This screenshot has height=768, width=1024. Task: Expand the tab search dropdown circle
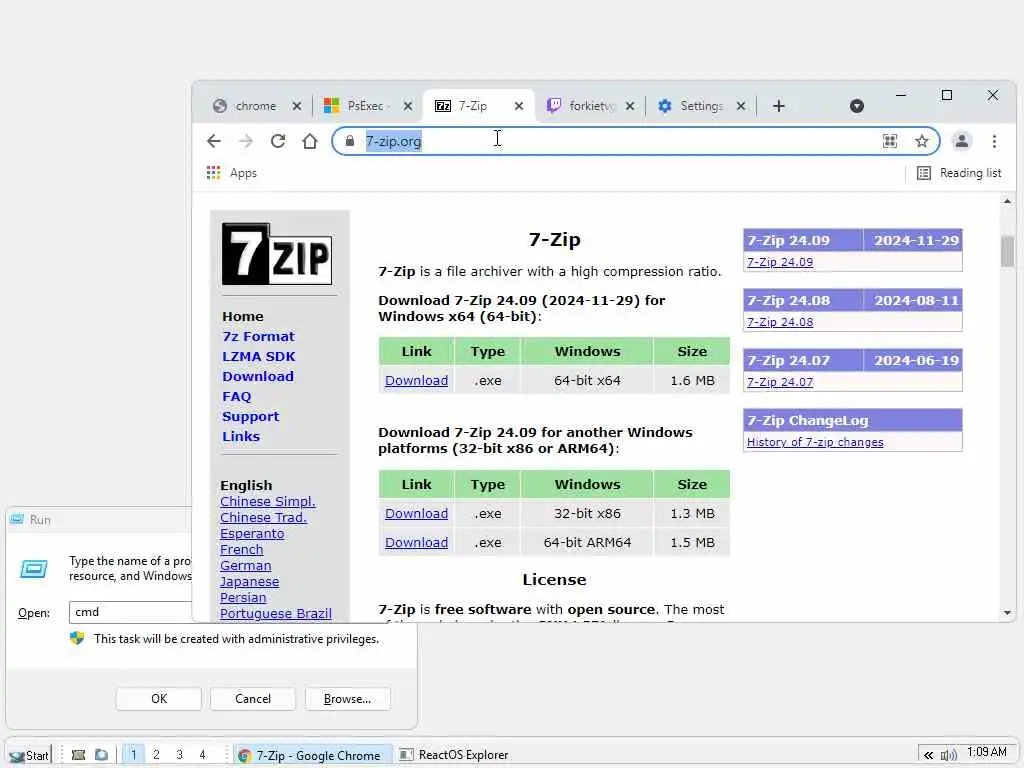857,106
